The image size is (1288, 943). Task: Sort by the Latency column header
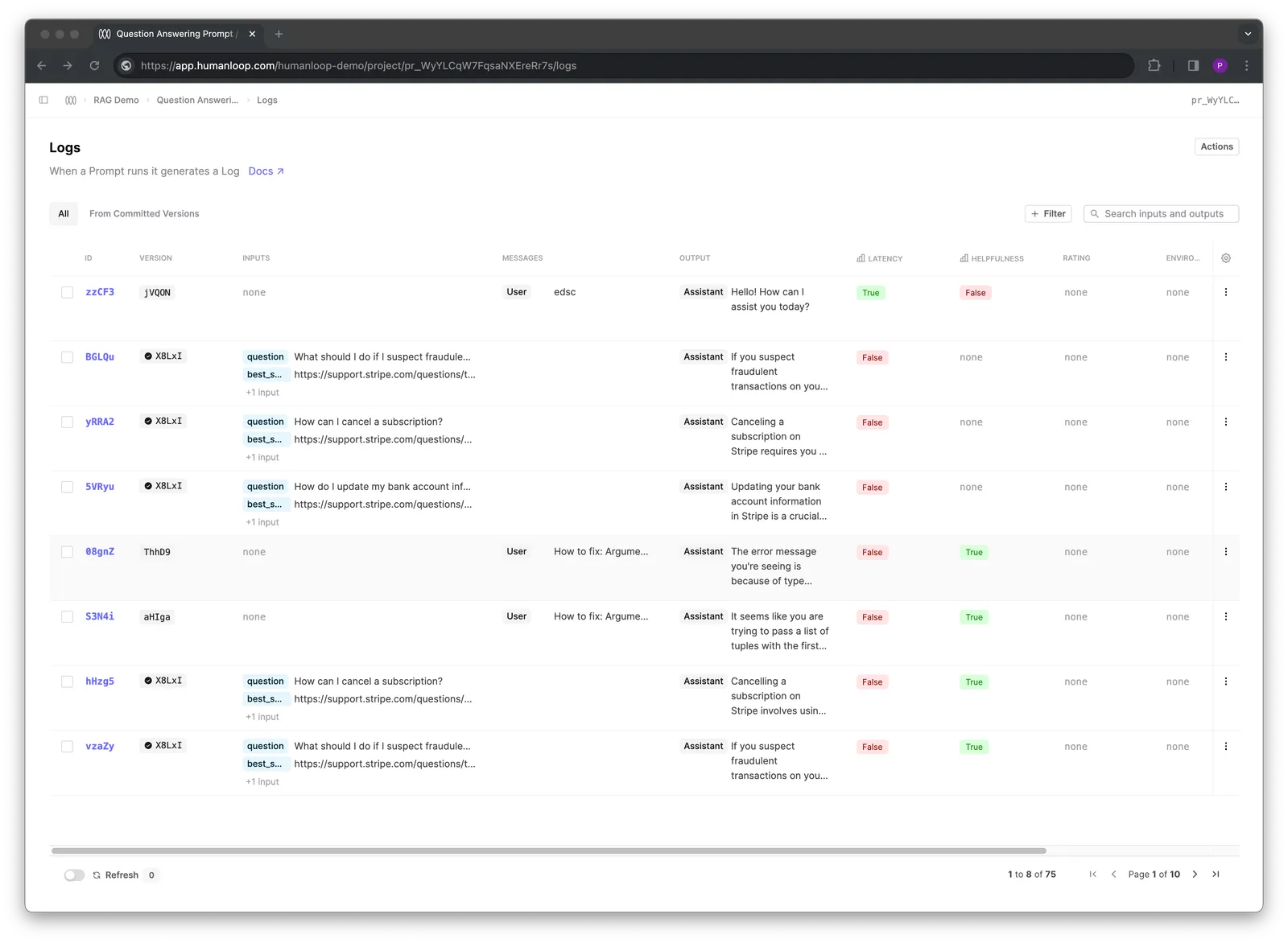(879, 258)
